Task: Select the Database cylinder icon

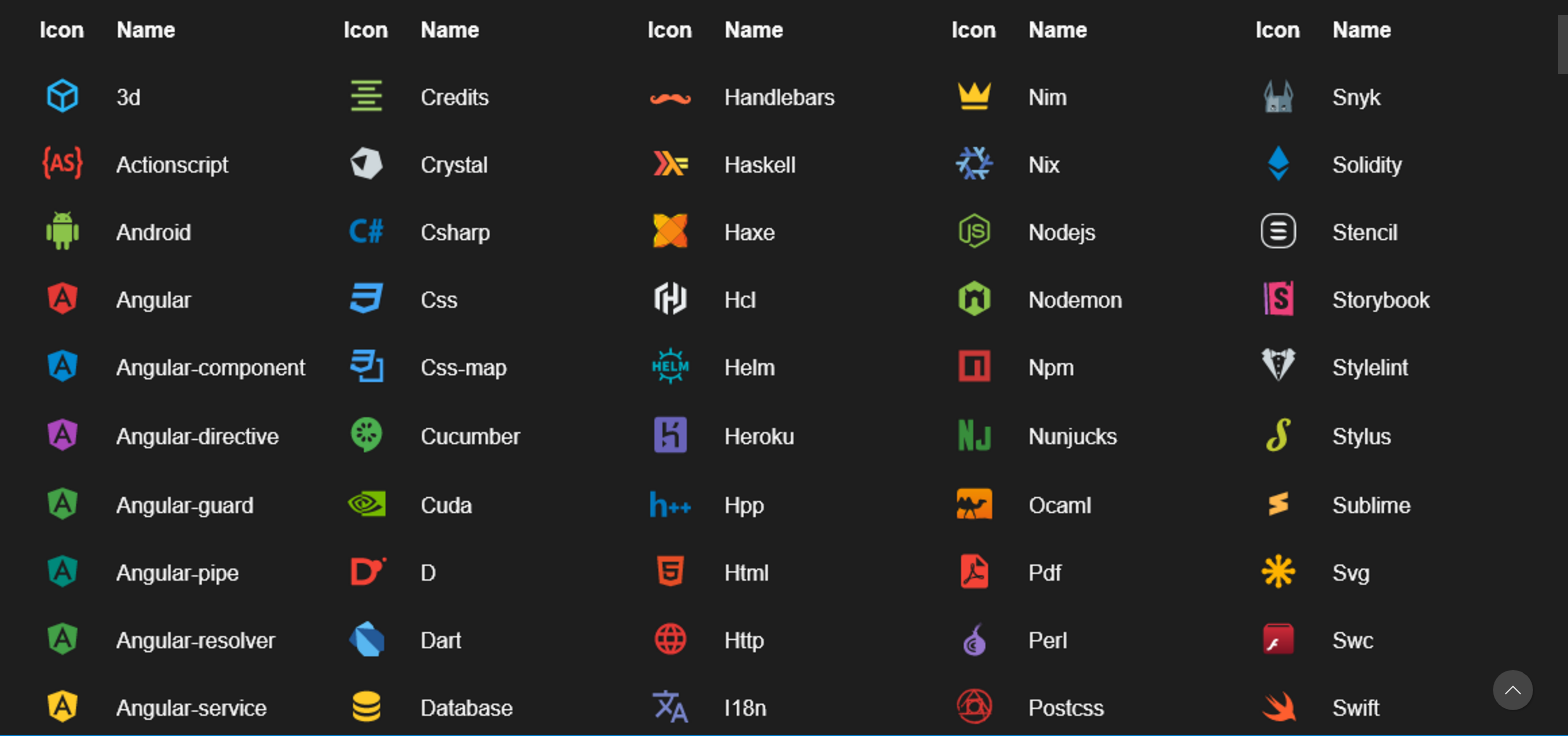Action: (366, 707)
